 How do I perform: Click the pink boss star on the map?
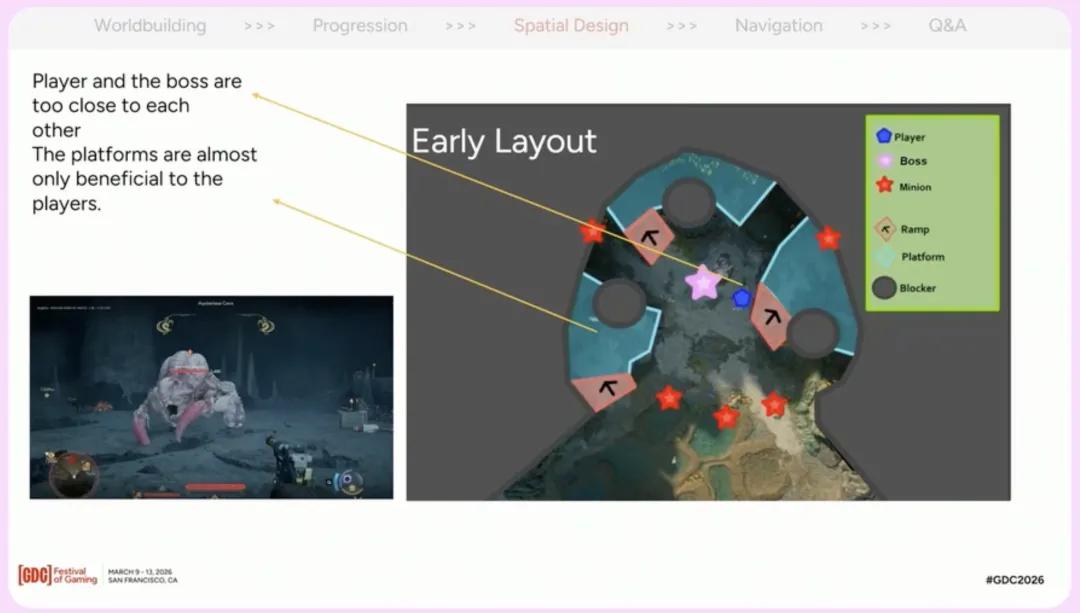(703, 282)
